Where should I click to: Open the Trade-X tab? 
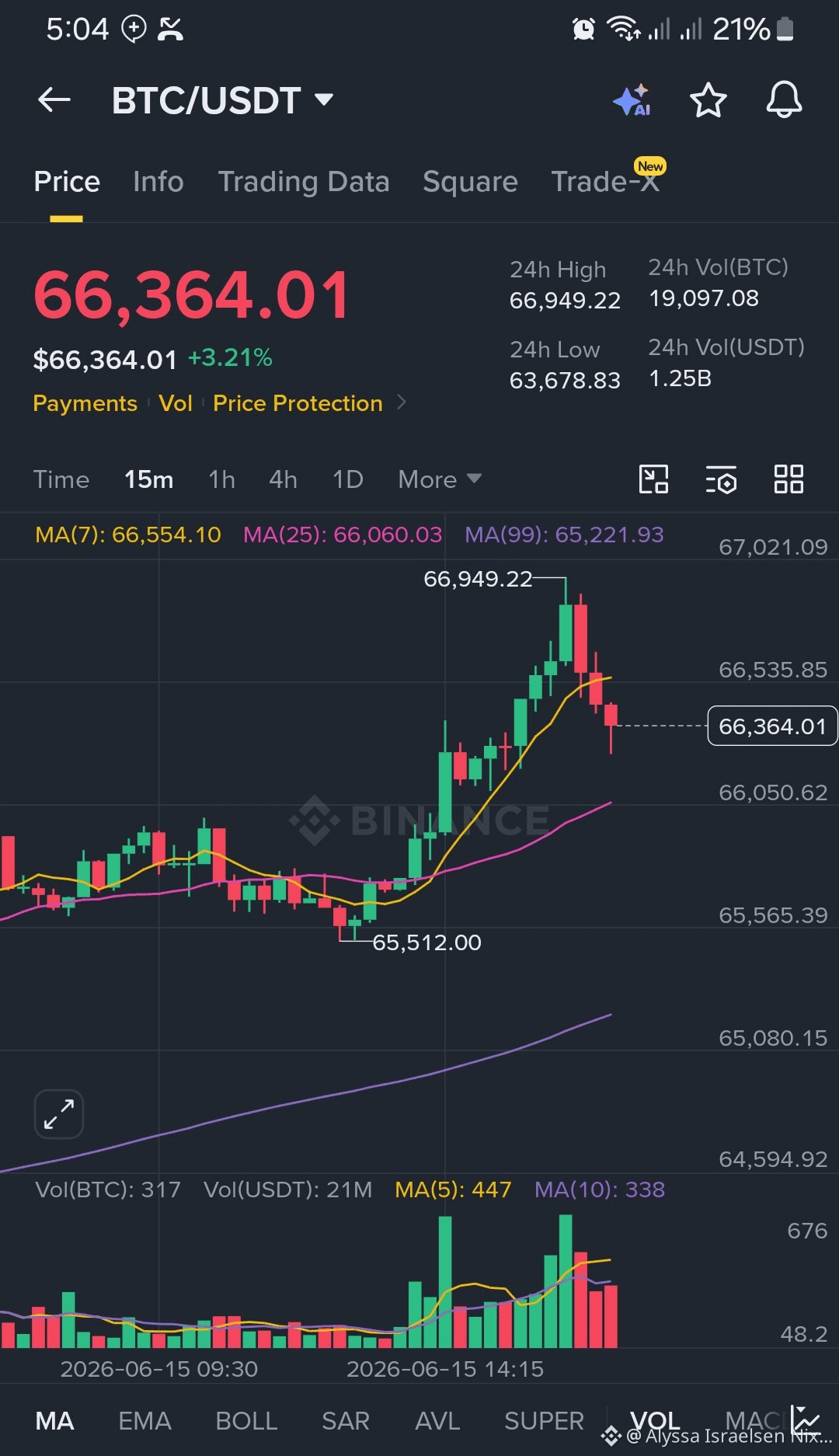[x=605, y=182]
